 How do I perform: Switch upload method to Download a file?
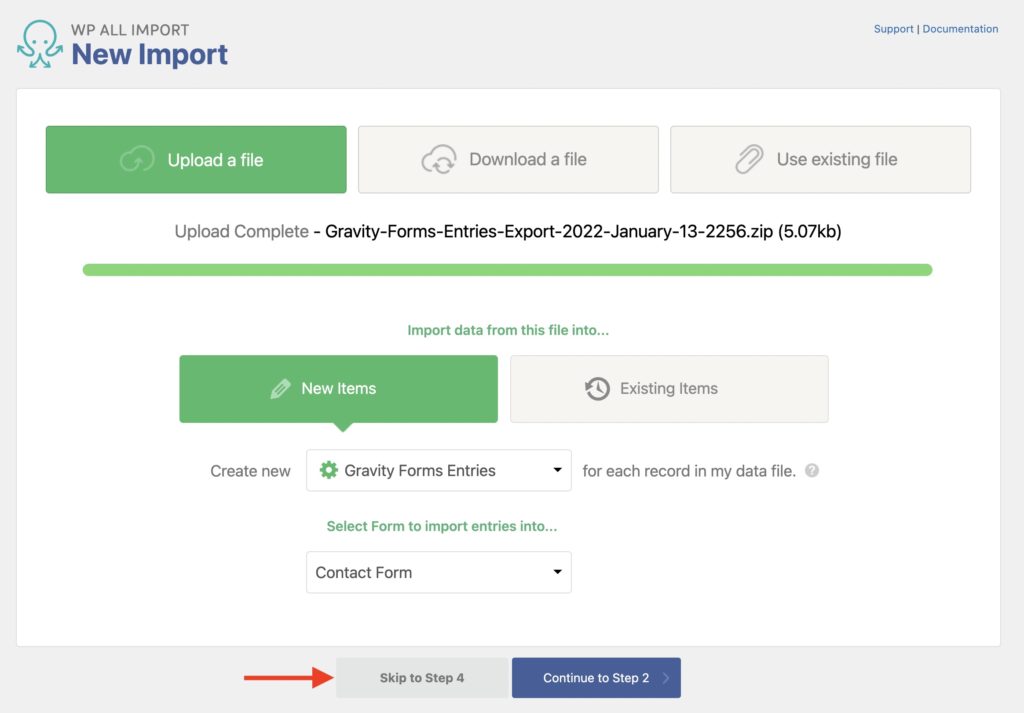click(x=507, y=159)
